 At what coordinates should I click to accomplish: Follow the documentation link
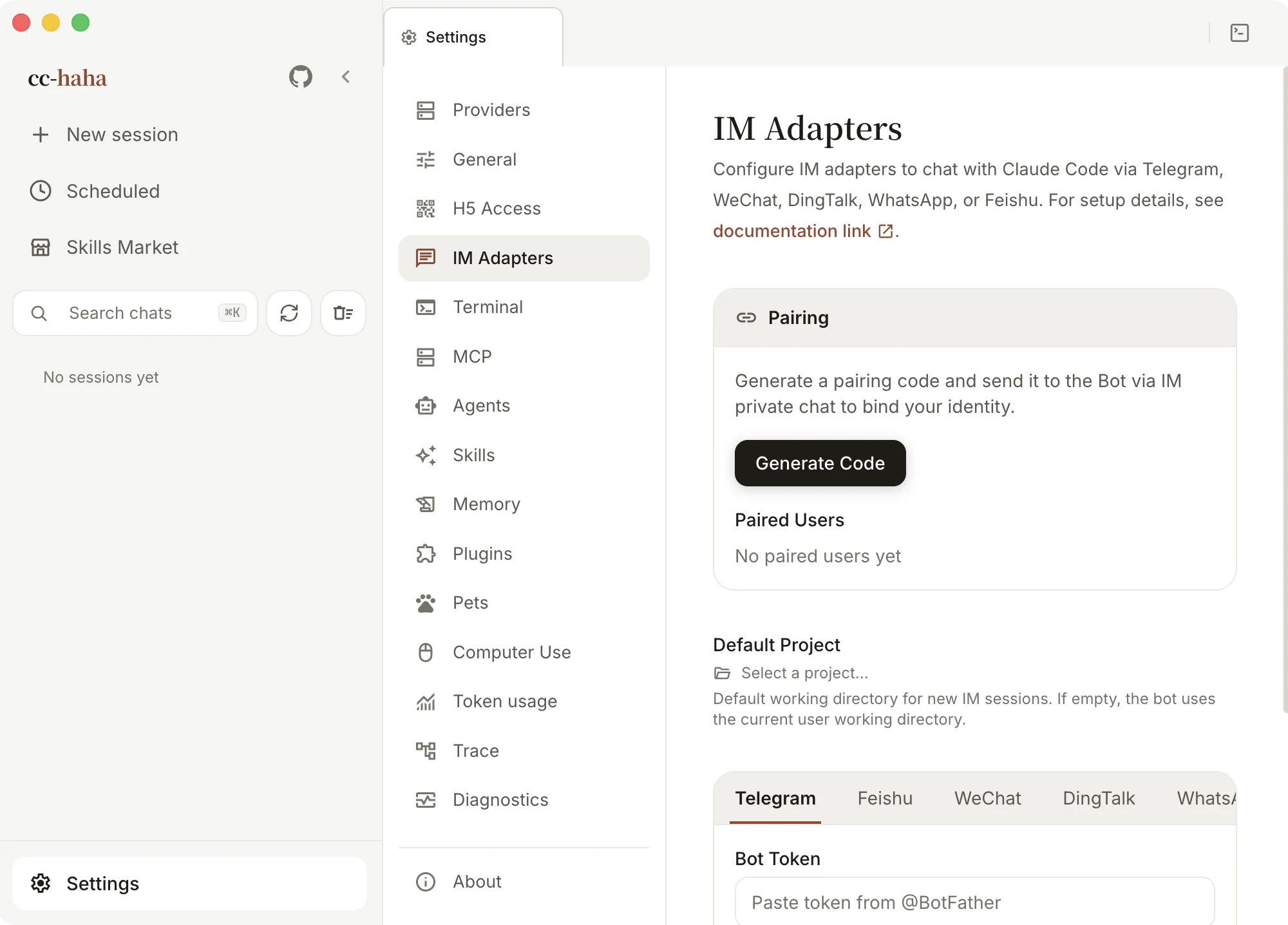click(803, 231)
